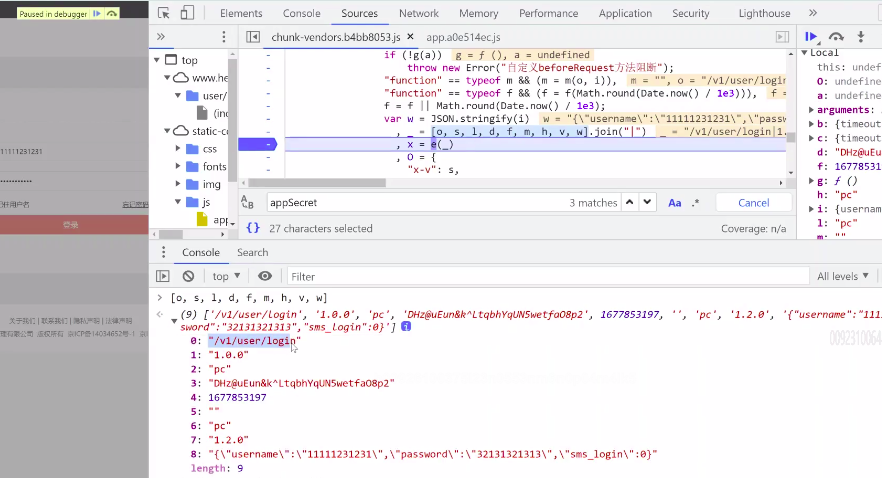Close the chunk-vendors.b4bb8053.js tab
This screenshot has height=478, width=882.
pyautogui.click(x=411, y=37)
